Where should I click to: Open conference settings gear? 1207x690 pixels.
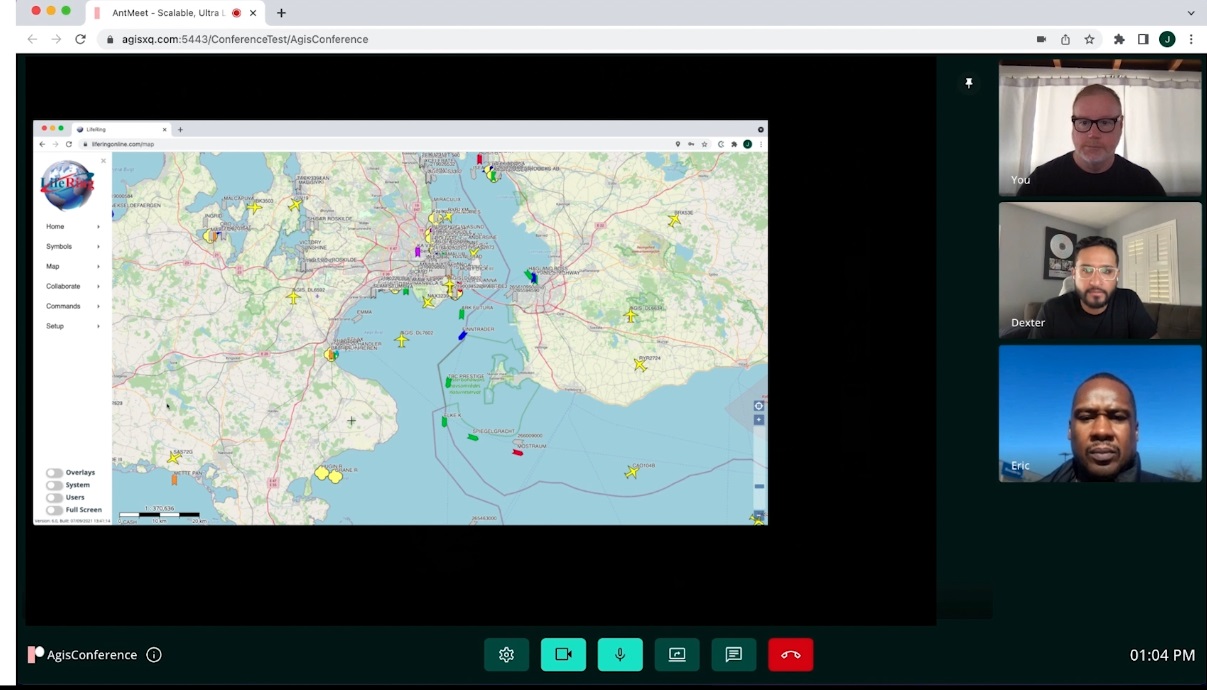pos(506,655)
